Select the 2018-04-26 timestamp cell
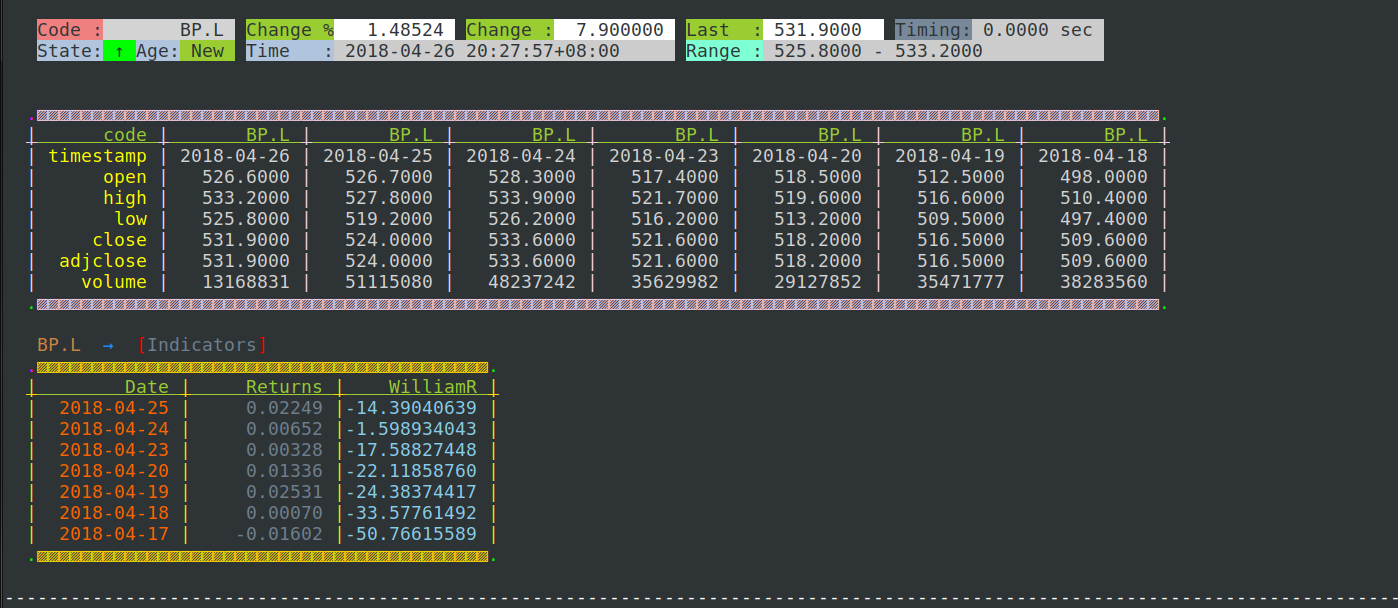This screenshot has width=1398, height=608. 235,156
